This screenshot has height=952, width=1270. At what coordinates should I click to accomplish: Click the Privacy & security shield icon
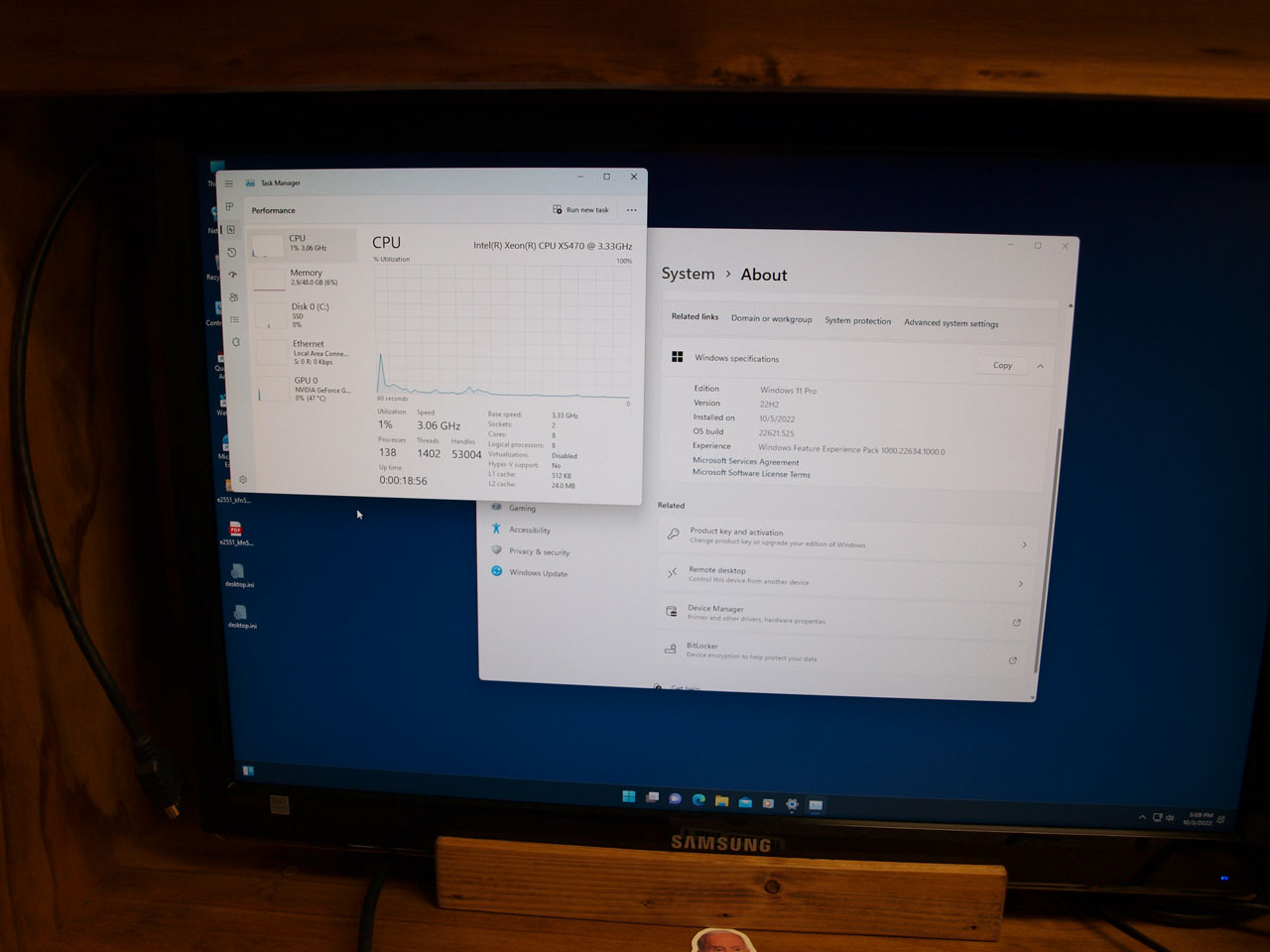point(496,550)
